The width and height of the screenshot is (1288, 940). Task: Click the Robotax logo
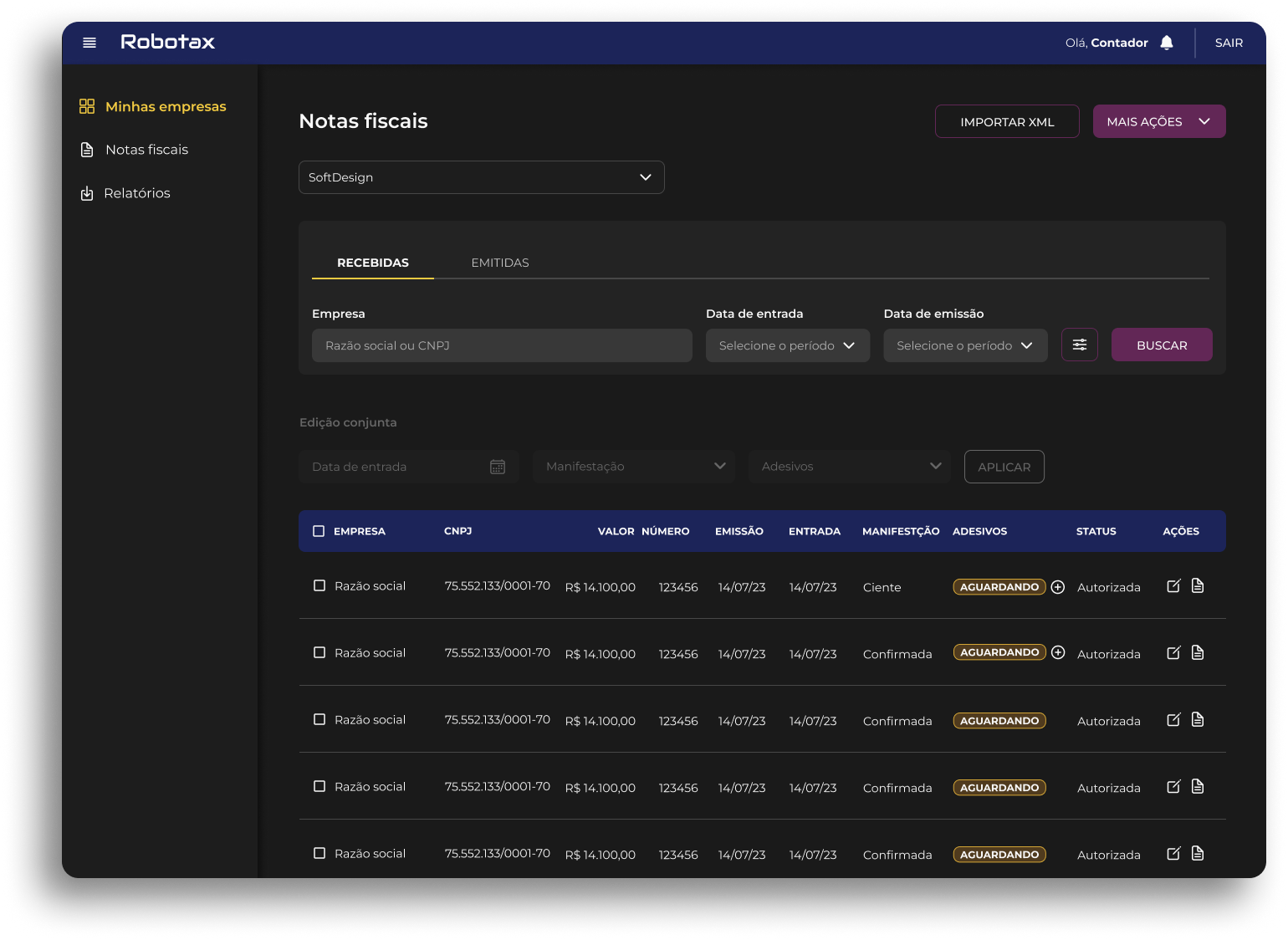coord(167,42)
